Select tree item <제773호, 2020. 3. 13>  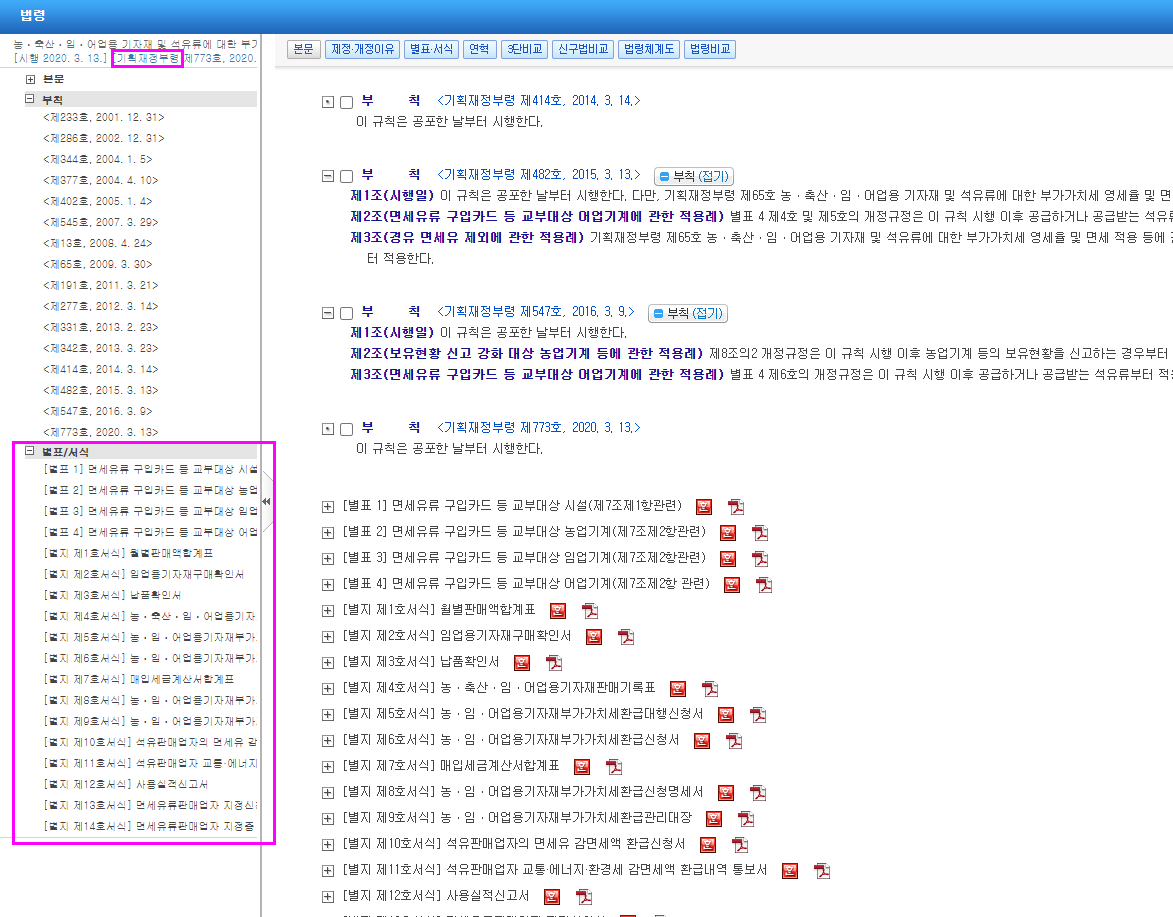tap(100, 432)
